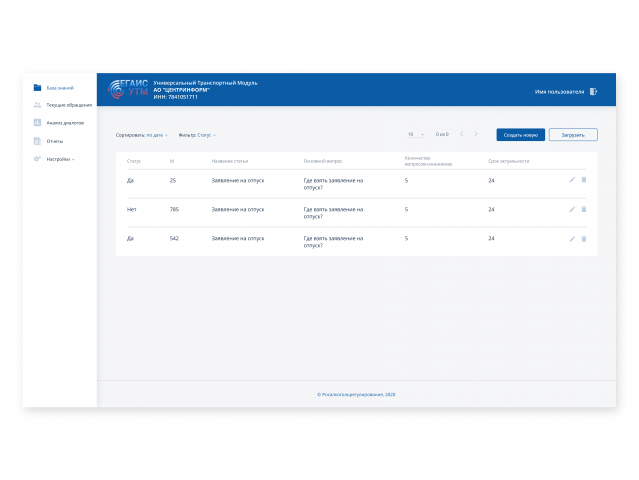Screen dimensions: 639x480
Task: Delete the article with Id 542
Action: pos(584,239)
